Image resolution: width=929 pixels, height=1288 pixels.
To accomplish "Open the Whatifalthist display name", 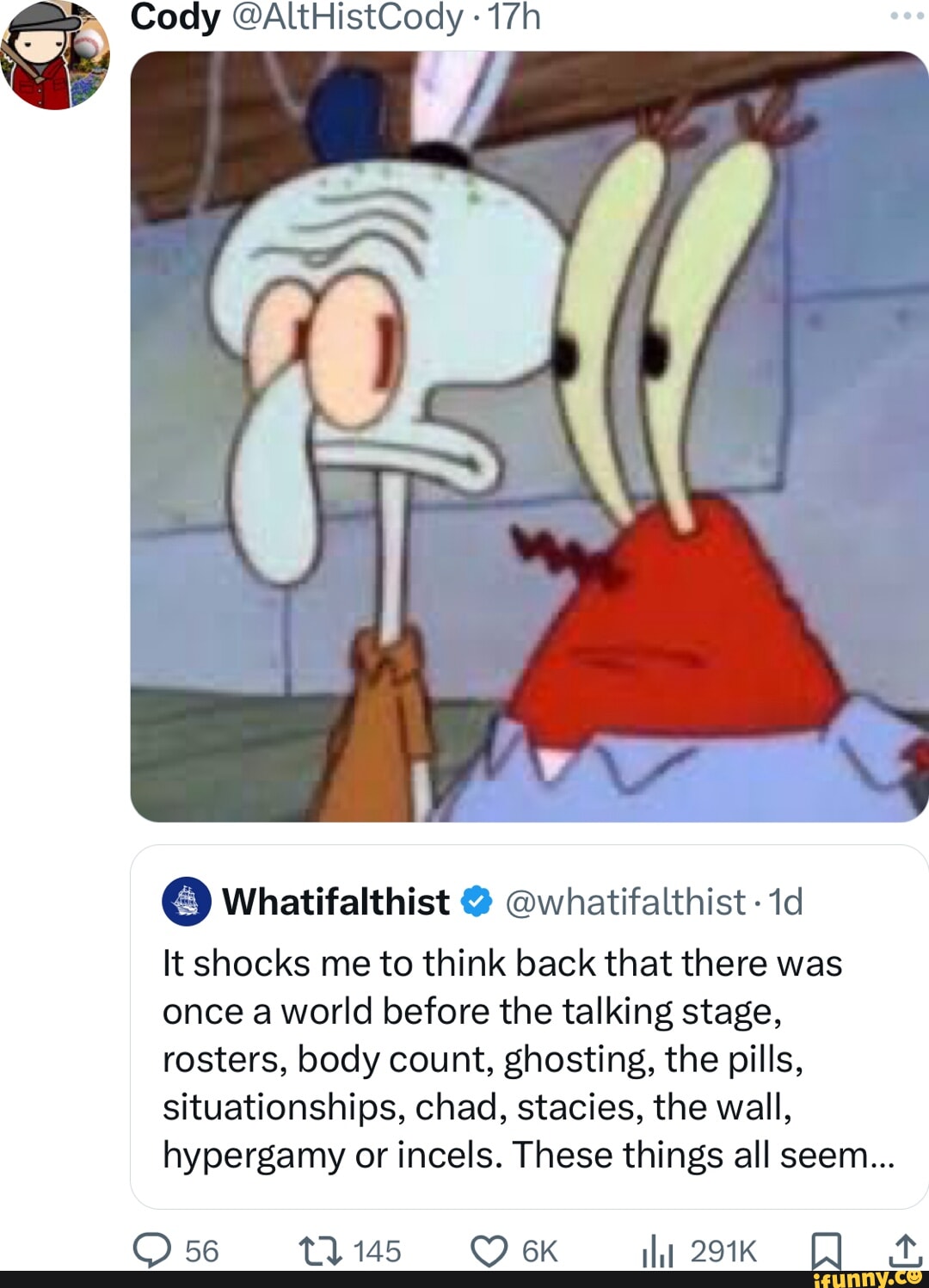I will click(335, 902).
